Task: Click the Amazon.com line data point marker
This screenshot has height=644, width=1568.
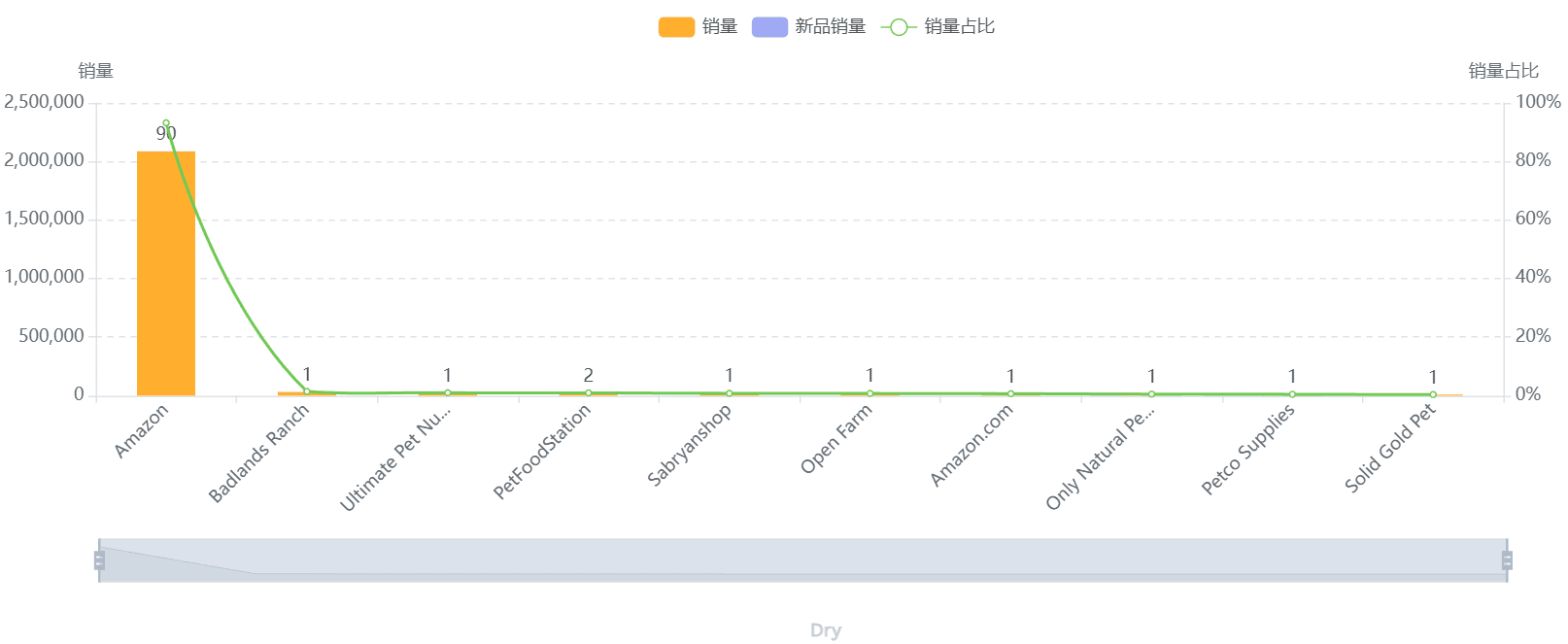Action: 1011,393
